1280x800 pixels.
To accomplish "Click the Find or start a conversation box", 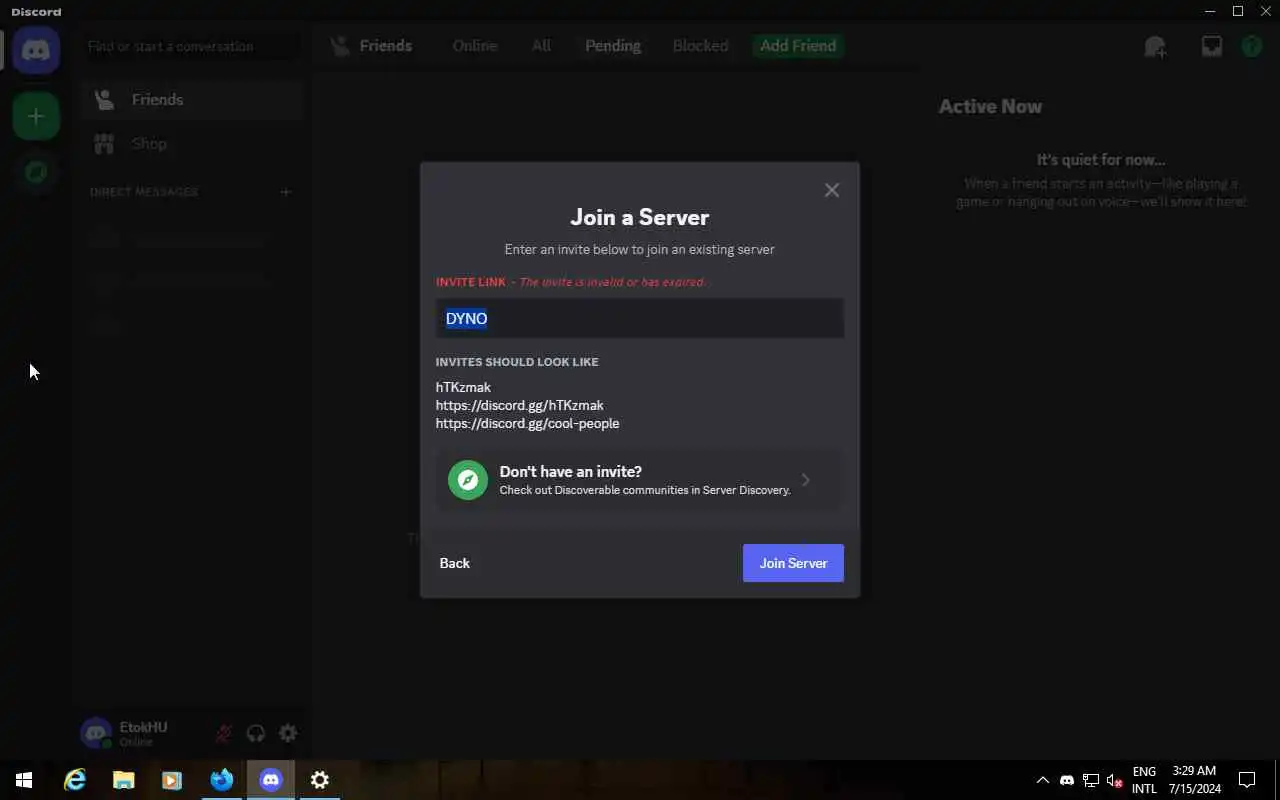I will (x=192, y=46).
